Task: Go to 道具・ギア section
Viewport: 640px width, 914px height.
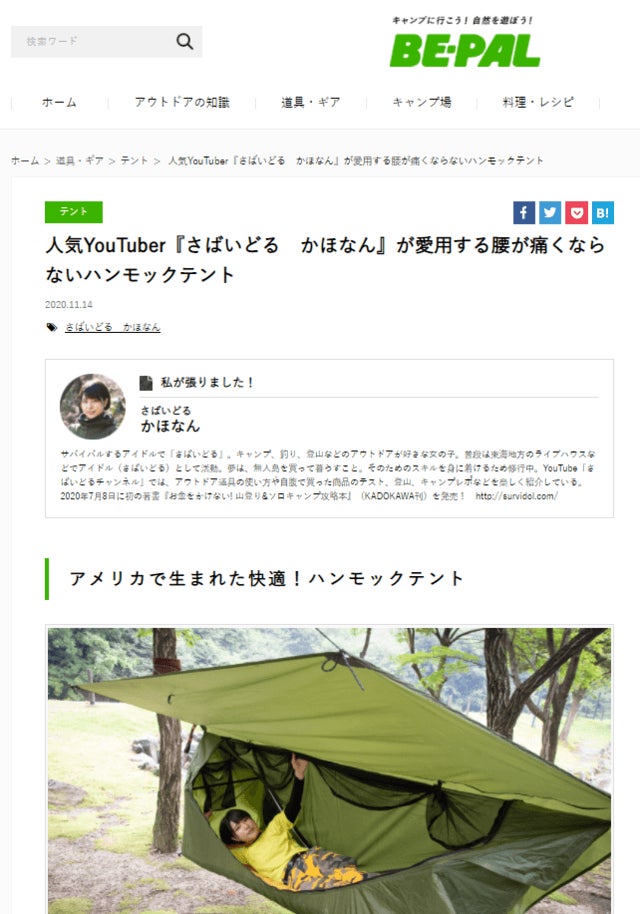Action: [x=311, y=103]
